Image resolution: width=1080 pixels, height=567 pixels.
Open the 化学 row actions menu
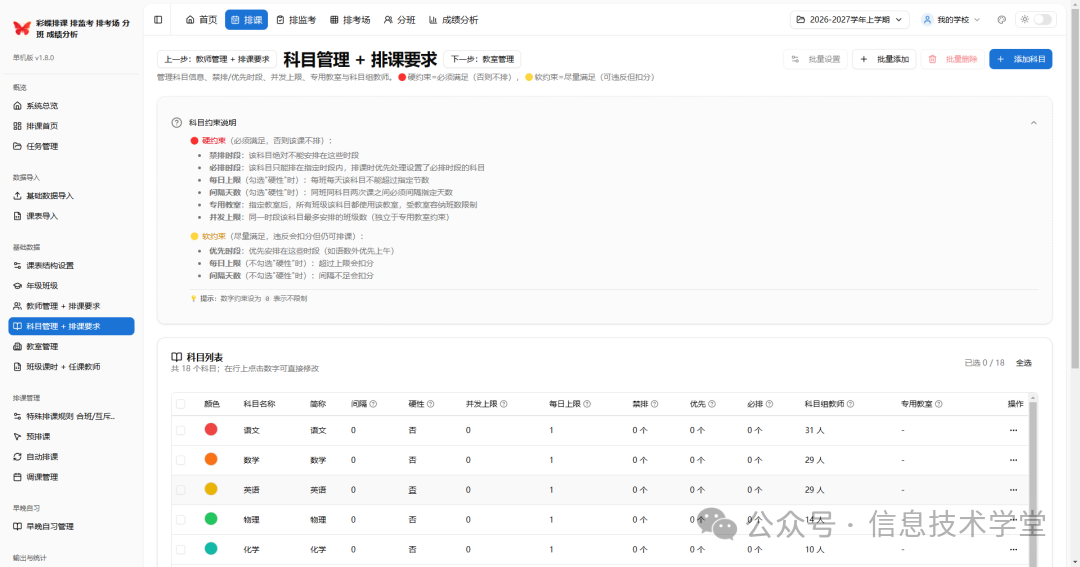pyautogui.click(x=1013, y=550)
